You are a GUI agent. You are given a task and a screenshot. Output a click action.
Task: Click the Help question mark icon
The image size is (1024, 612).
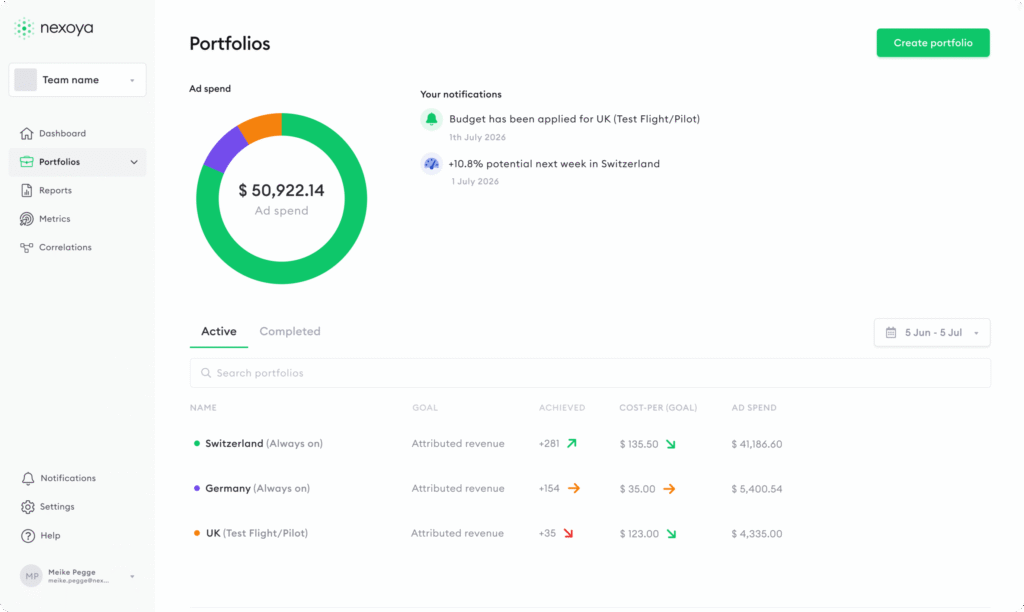pyautogui.click(x=27, y=536)
